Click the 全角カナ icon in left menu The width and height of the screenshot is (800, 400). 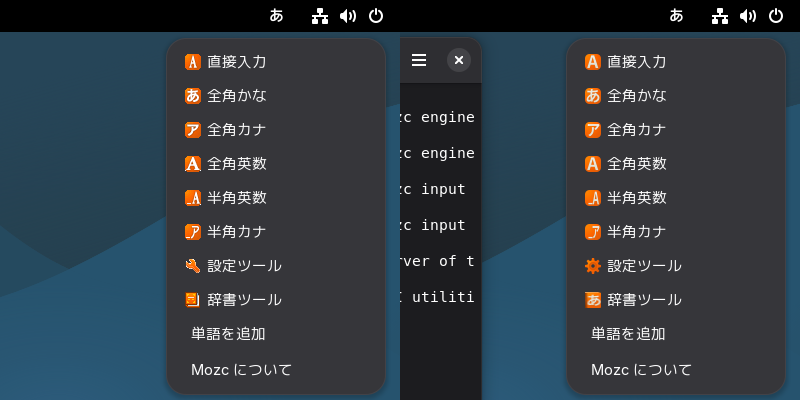pos(193,130)
